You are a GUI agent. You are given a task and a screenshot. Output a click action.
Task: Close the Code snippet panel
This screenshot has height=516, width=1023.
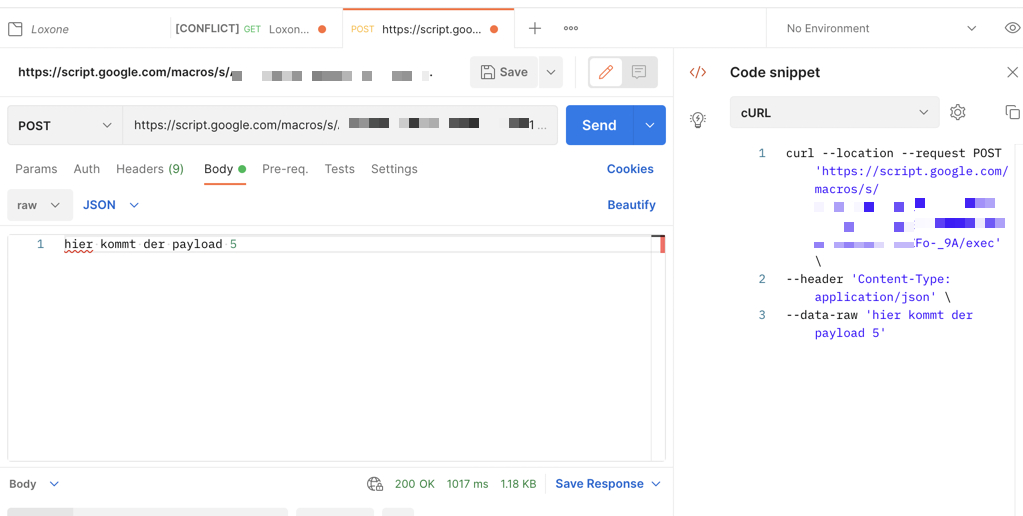(1013, 72)
